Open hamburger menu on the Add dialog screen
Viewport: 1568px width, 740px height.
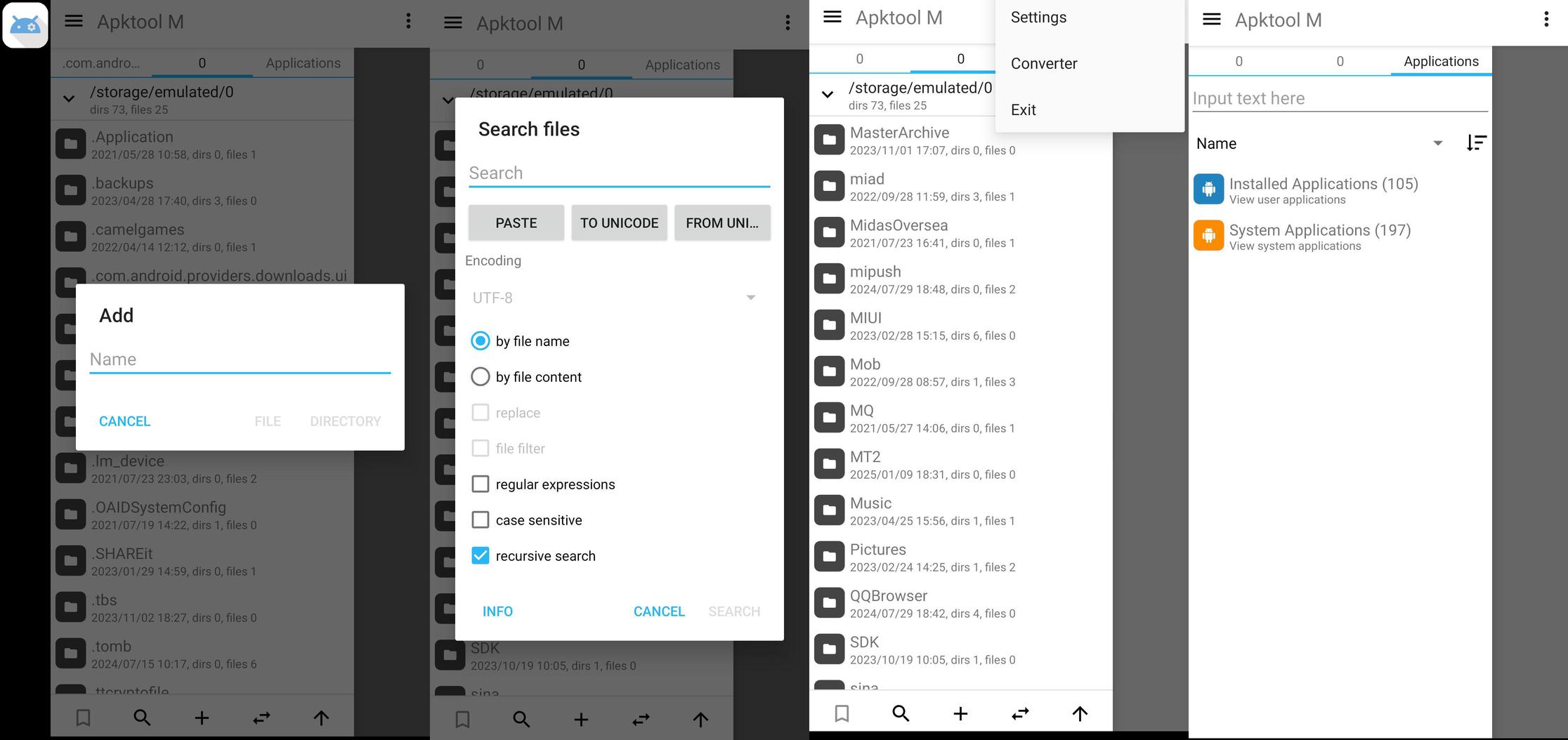pos(74,21)
